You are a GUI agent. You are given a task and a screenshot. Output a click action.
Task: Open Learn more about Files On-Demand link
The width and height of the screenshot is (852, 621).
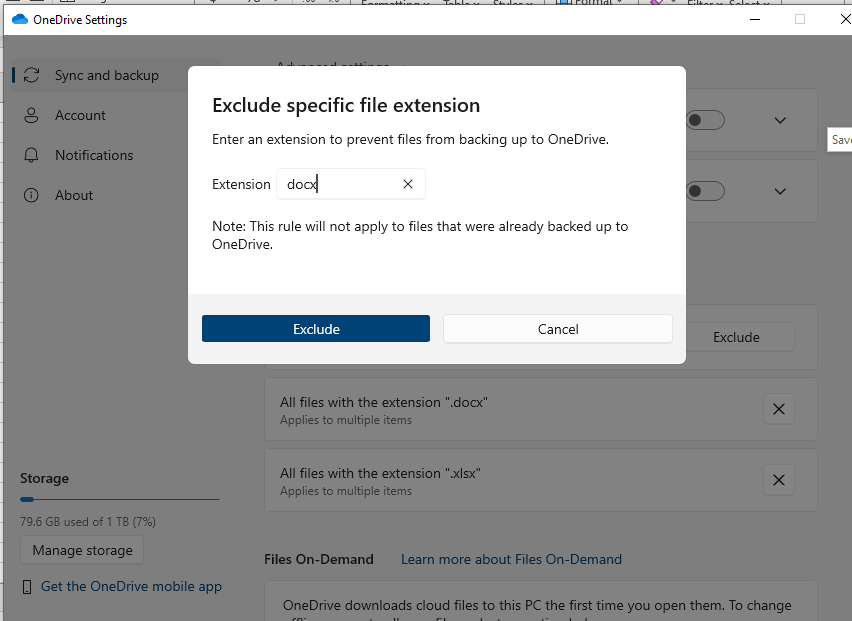[x=511, y=559]
